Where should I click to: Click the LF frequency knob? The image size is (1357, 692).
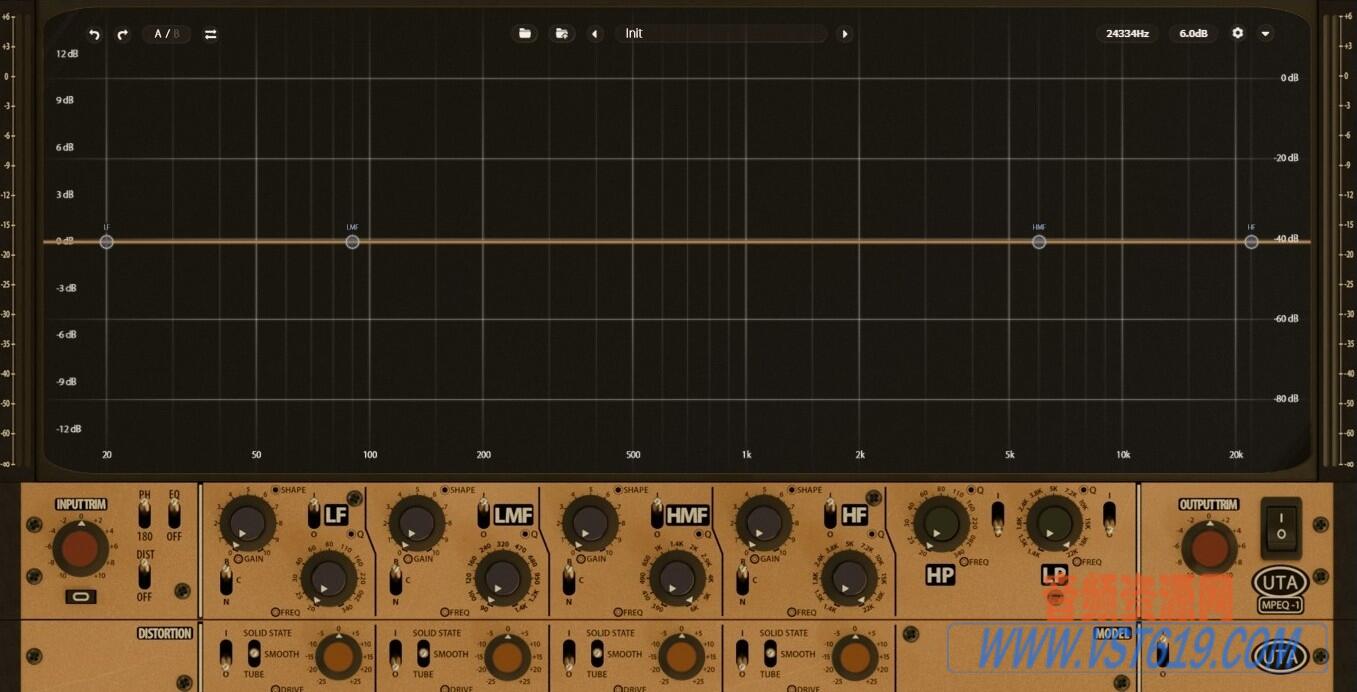328,578
